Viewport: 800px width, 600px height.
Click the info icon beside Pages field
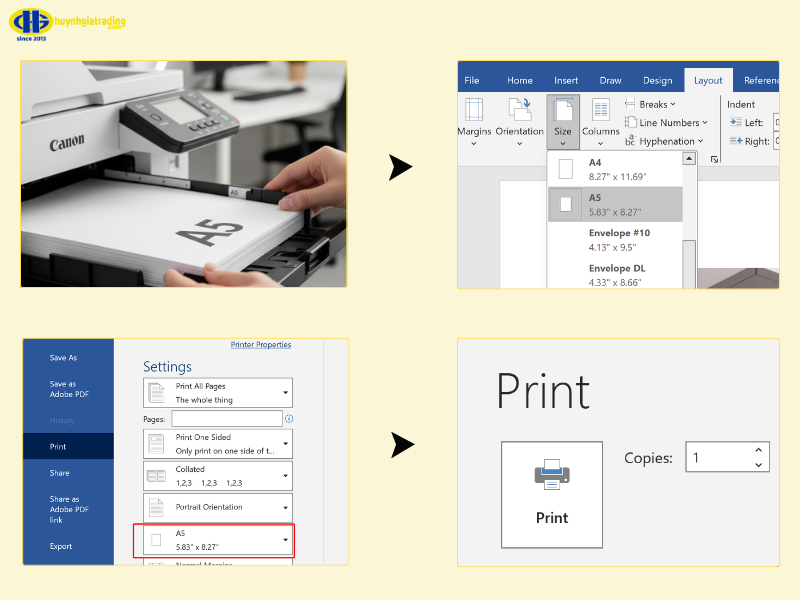tap(289, 419)
